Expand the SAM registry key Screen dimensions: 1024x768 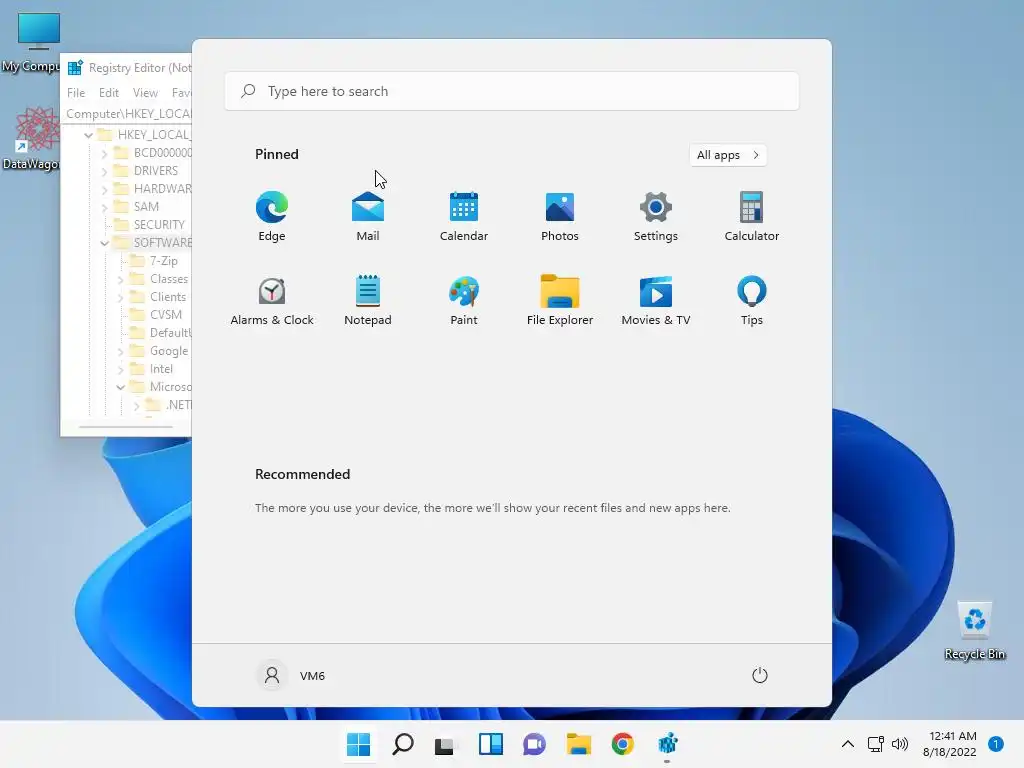point(104,207)
